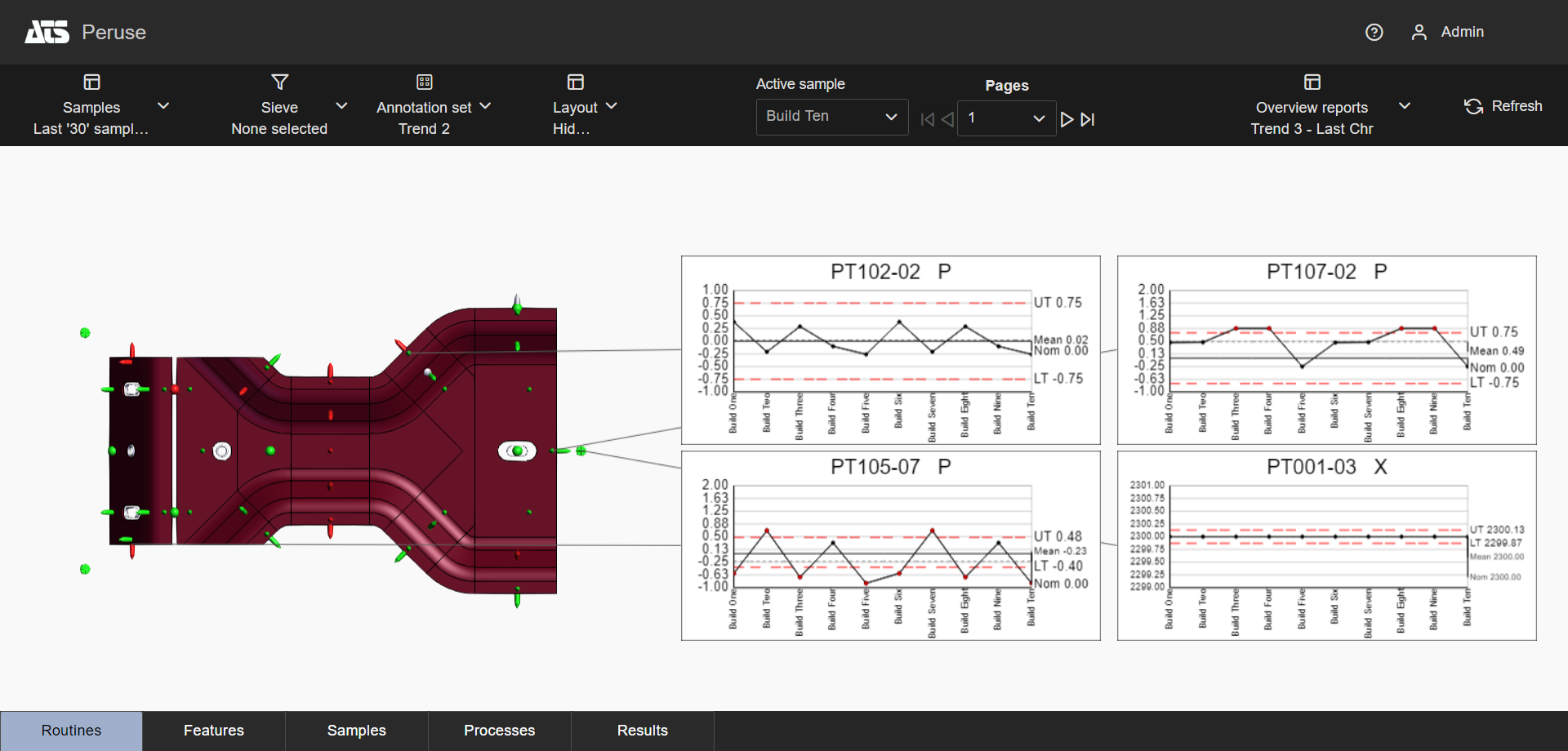Open the Results tab
The height and width of the screenshot is (751, 1568).
pos(642,731)
